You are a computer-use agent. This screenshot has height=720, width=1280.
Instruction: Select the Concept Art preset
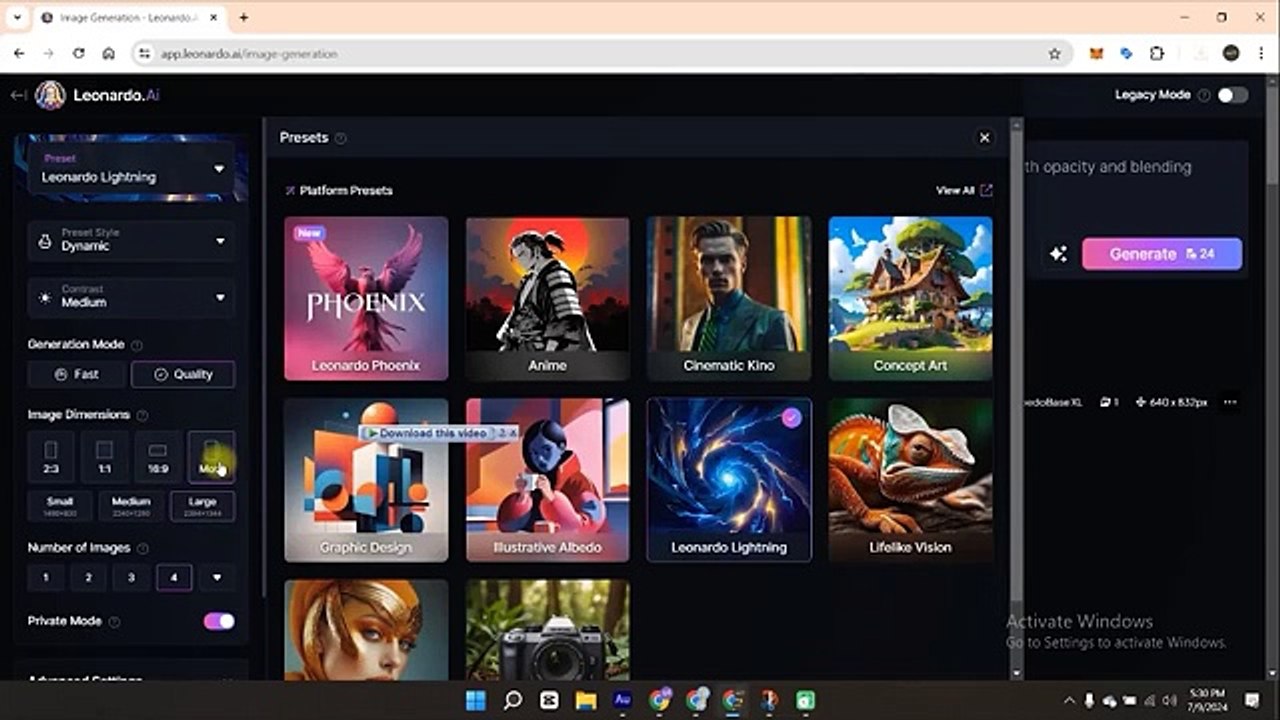click(x=911, y=299)
